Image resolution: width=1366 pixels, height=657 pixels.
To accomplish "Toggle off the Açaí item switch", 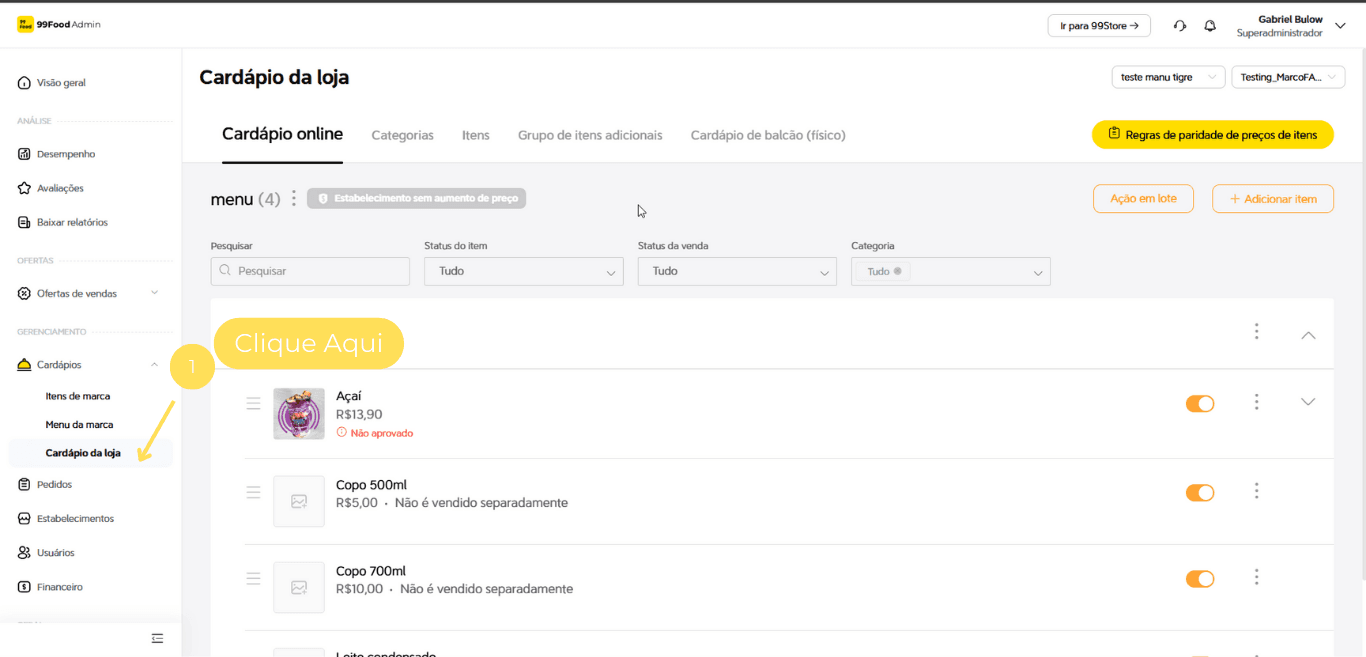I will click(1199, 403).
